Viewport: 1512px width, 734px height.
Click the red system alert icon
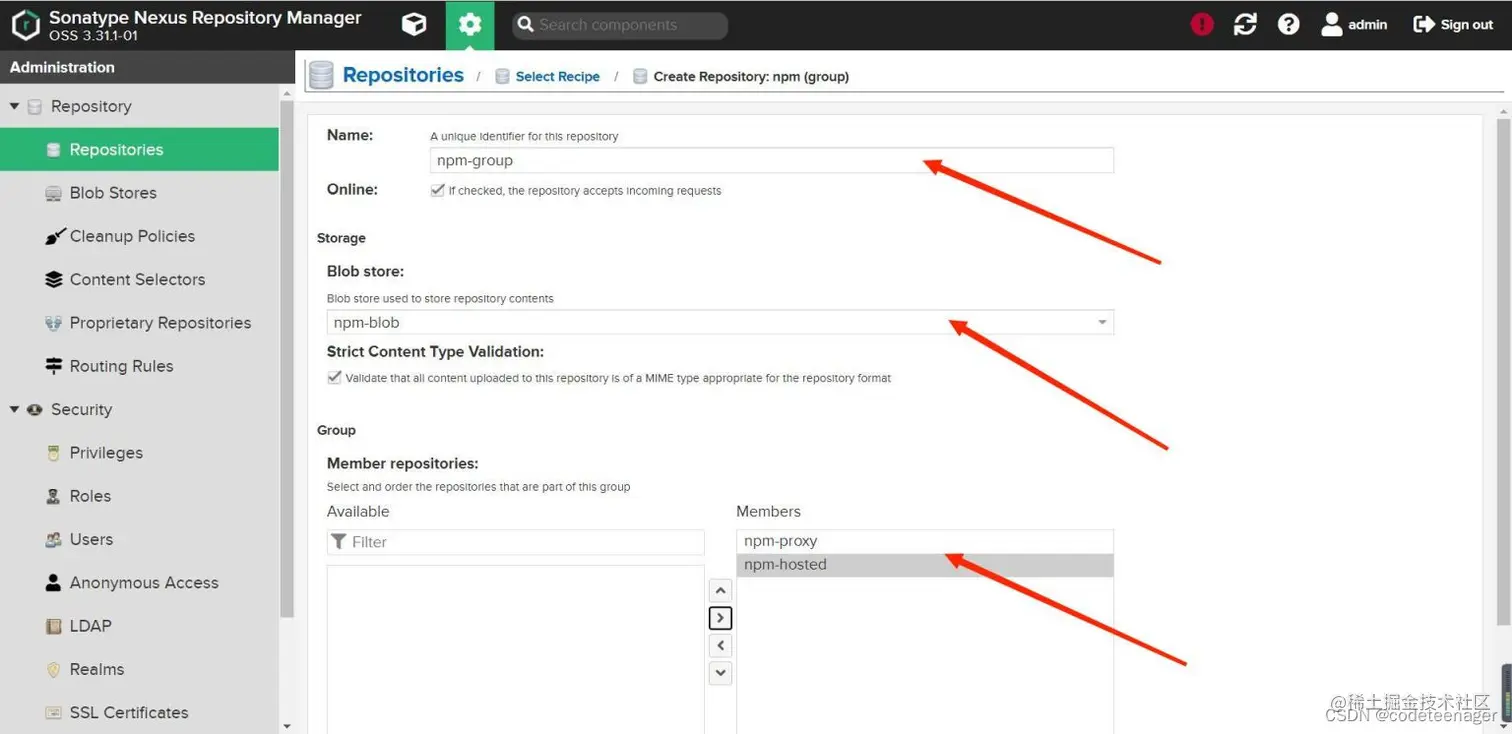(x=1202, y=25)
